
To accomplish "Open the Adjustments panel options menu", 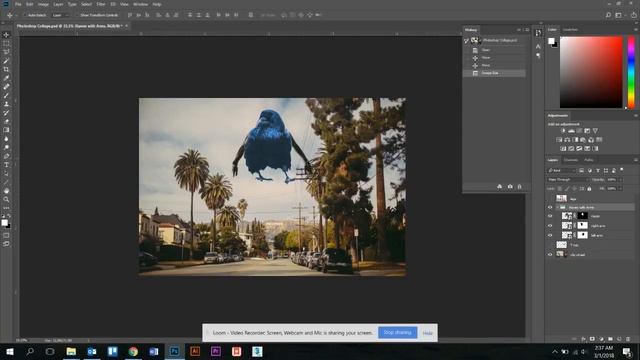I will pyautogui.click(x=636, y=116).
